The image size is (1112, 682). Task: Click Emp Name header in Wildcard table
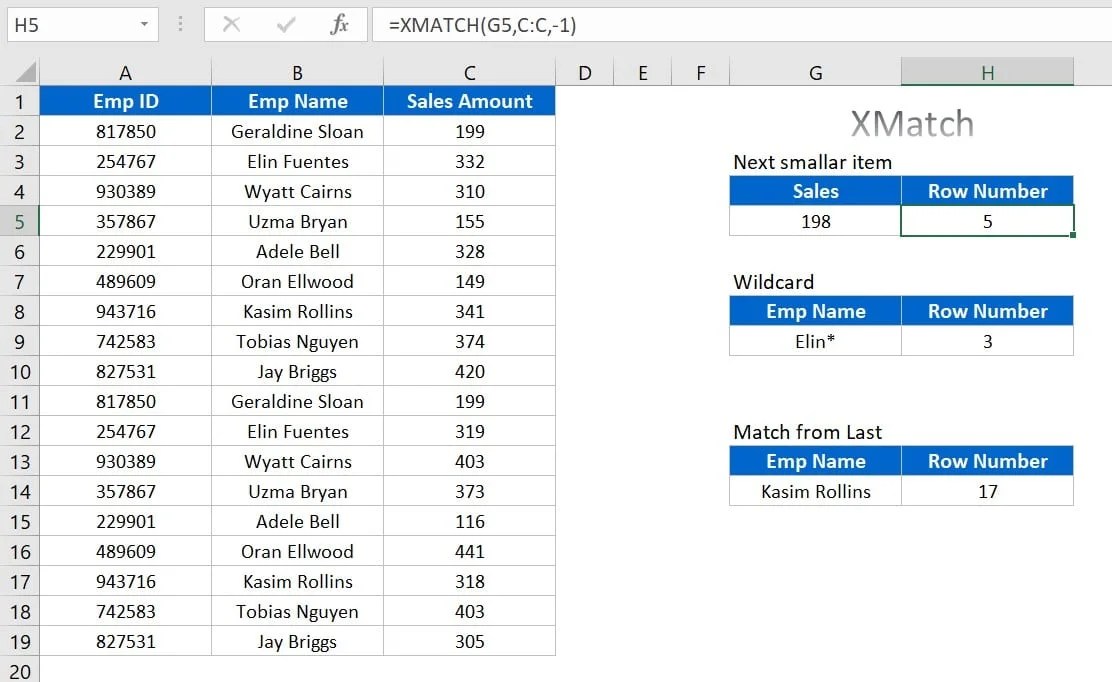(x=816, y=311)
